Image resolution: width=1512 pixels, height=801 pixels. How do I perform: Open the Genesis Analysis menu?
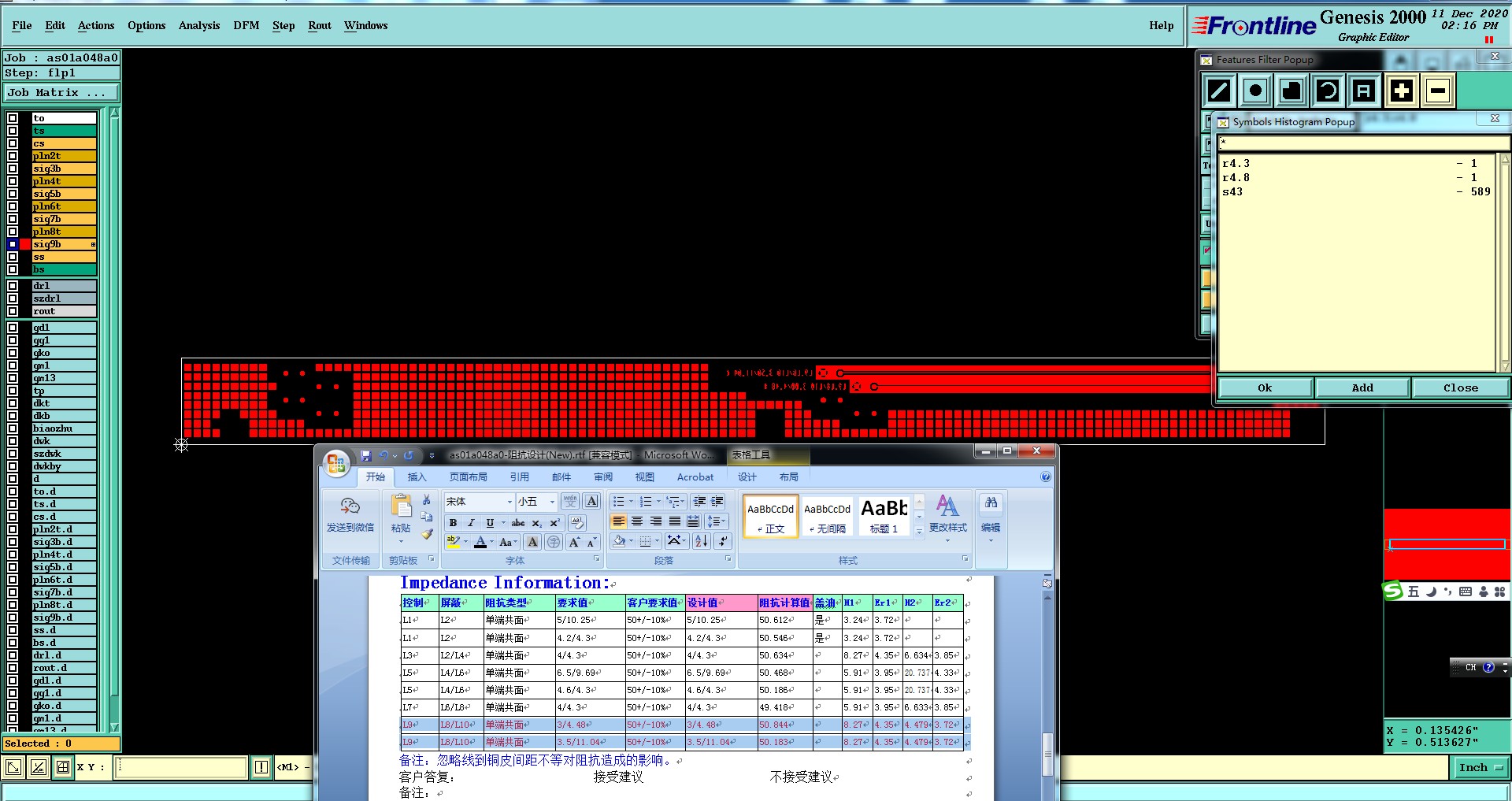[199, 25]
